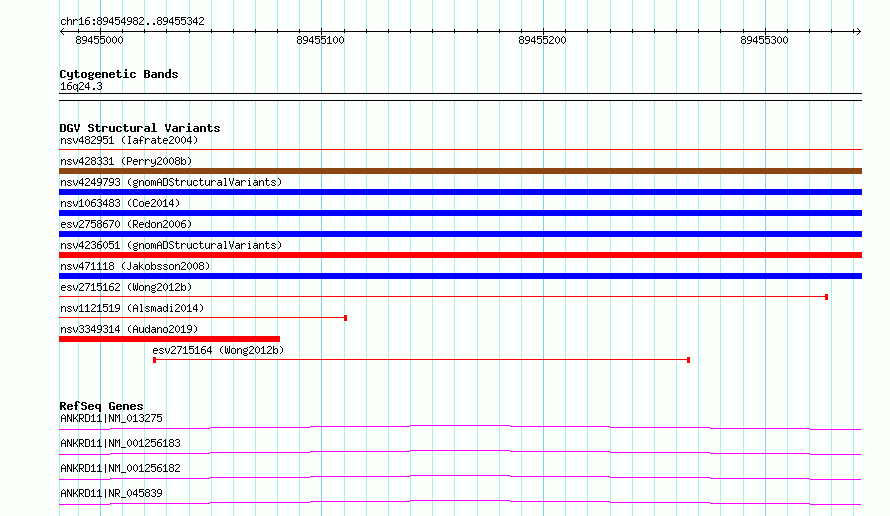Click the 16q24.3 band label
Screen dimensions: 890x516
(81, 86)
